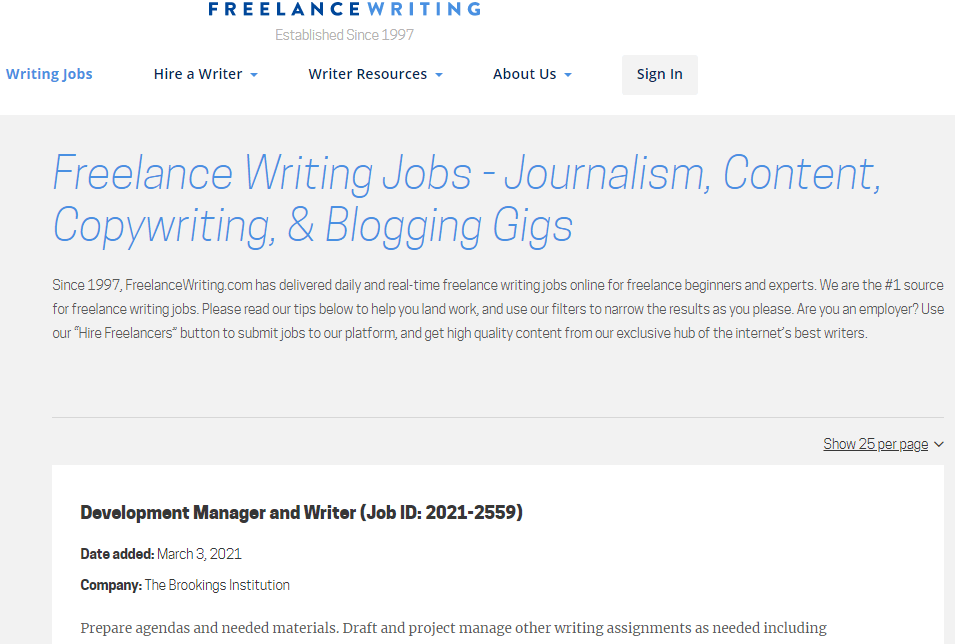This screenshot has height=644, width=955.
Task: Expand the About Us dropdown caret
Action: click(568, 75)
